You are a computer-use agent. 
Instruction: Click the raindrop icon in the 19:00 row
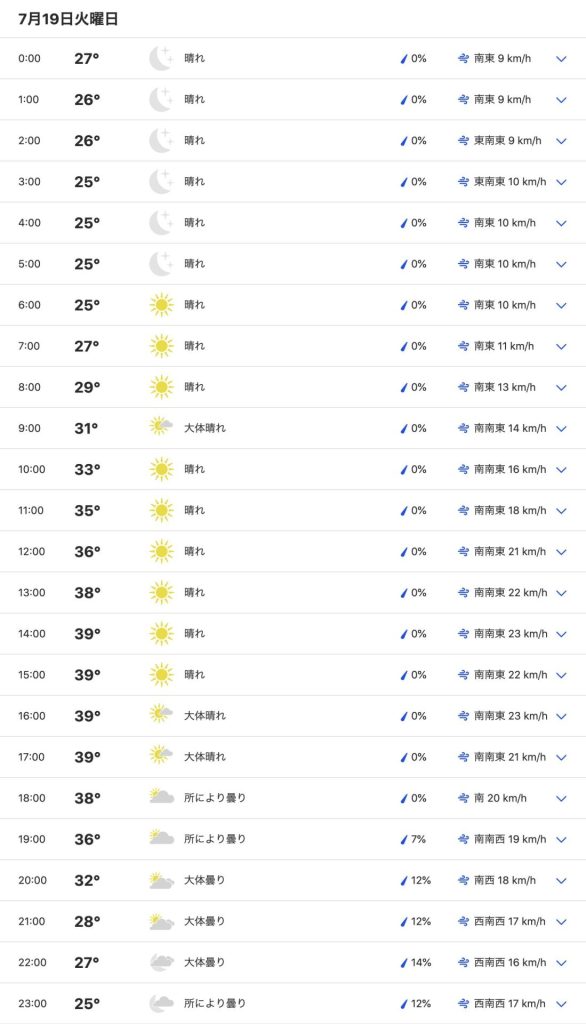pos(404,839)
